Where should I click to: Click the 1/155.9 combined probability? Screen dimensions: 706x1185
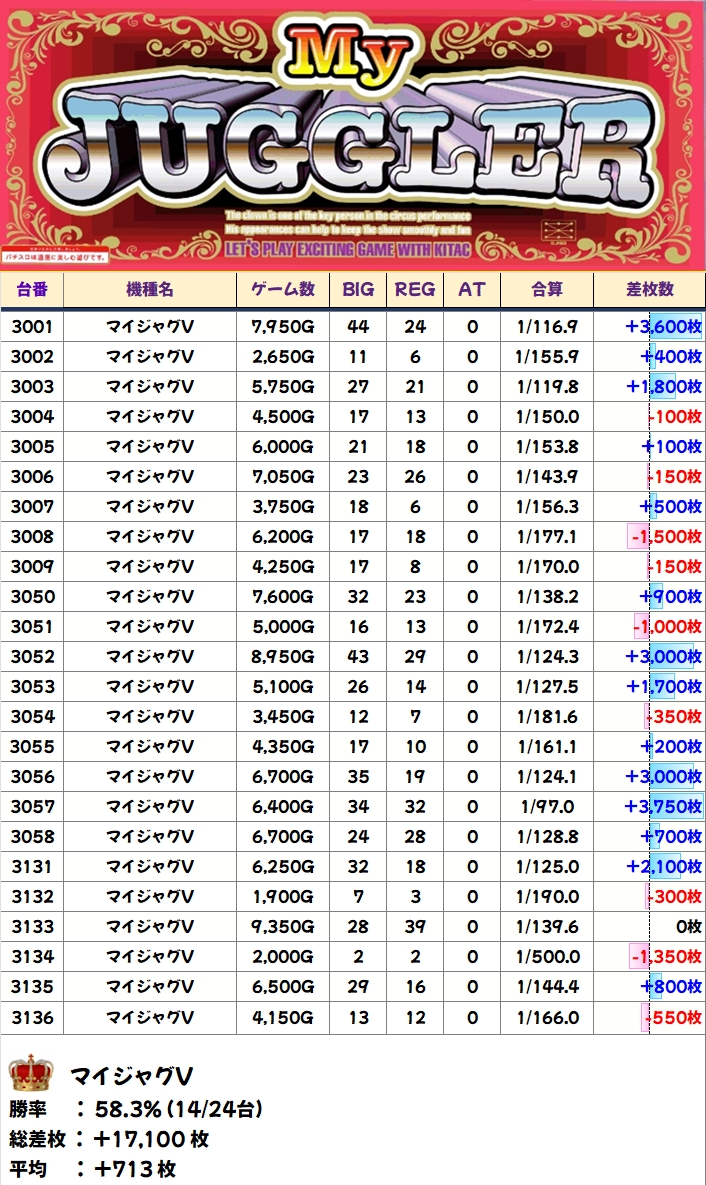click(x=547, y=357)
